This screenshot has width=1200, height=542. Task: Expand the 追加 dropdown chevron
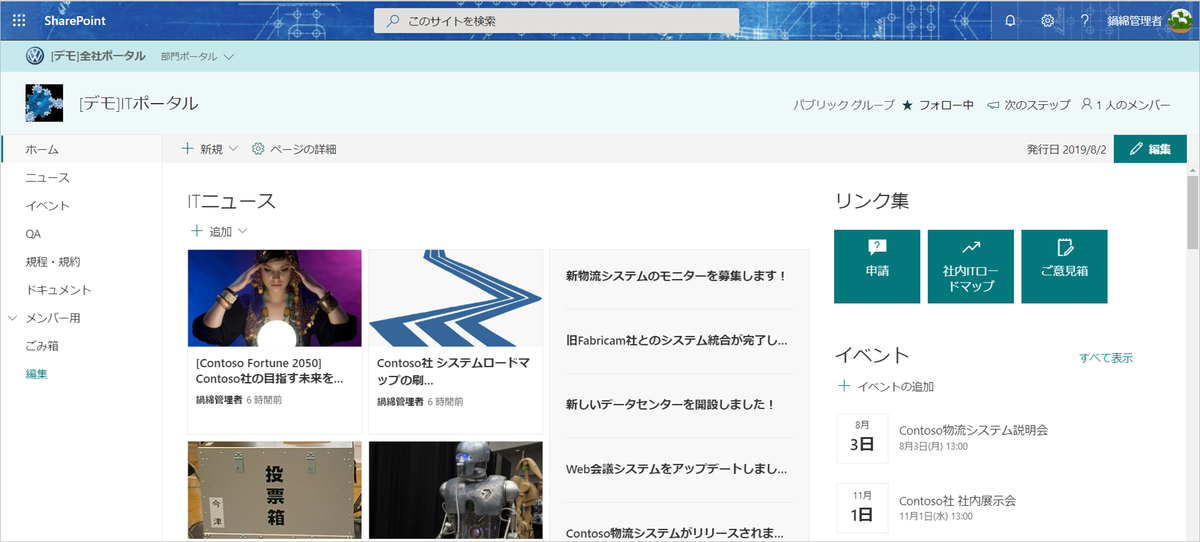tap(241, 231)
